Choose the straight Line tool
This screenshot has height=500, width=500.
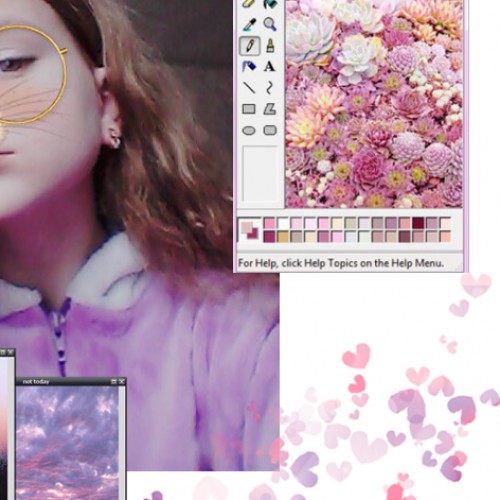point(249,88)
